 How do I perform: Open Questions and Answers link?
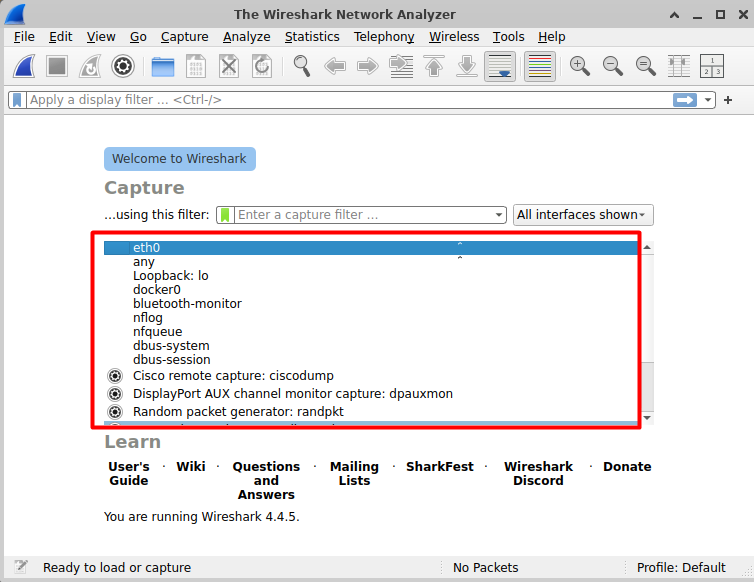pos(266,481)
